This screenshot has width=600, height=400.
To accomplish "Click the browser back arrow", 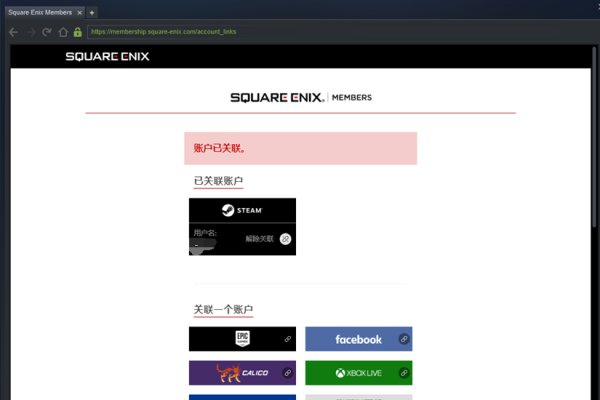I will pos(13,32).
